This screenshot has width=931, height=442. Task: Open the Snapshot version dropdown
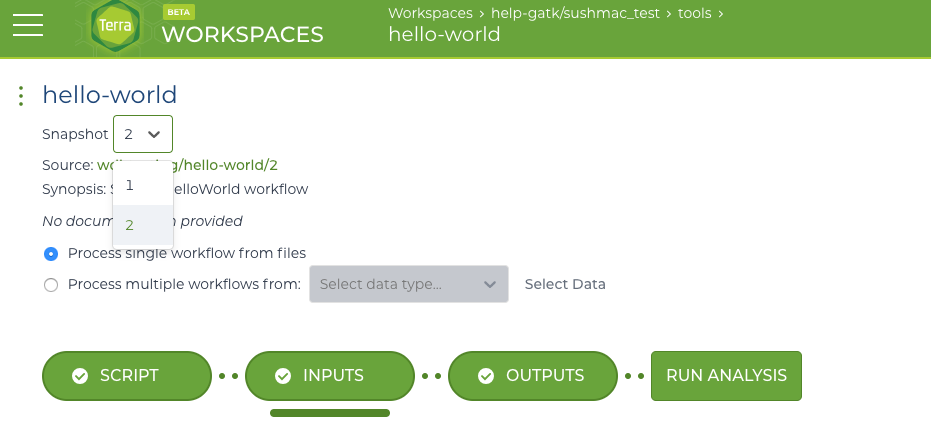pos(143,134)
